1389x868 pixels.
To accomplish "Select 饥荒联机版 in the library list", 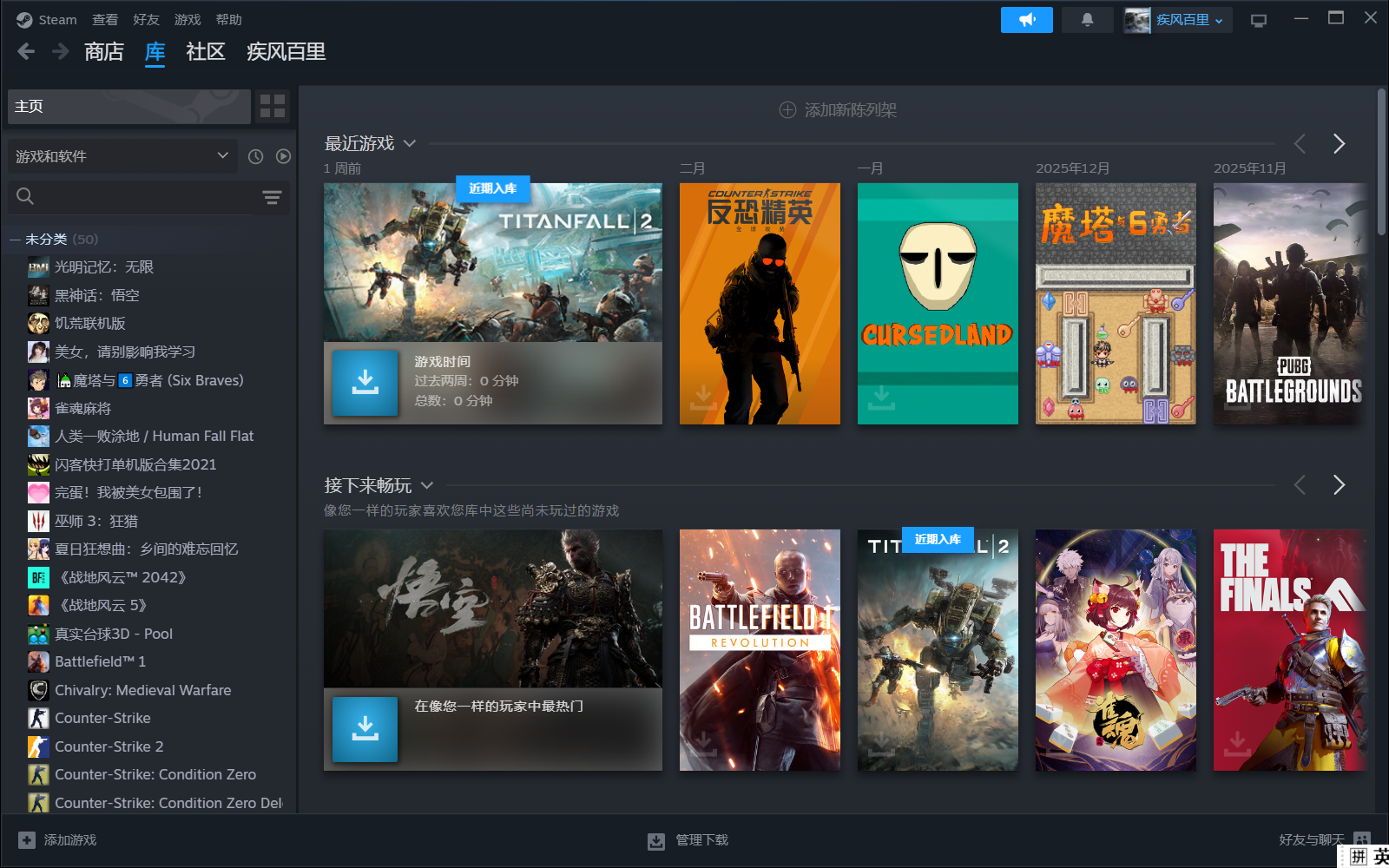I will (x=90, y=324).
